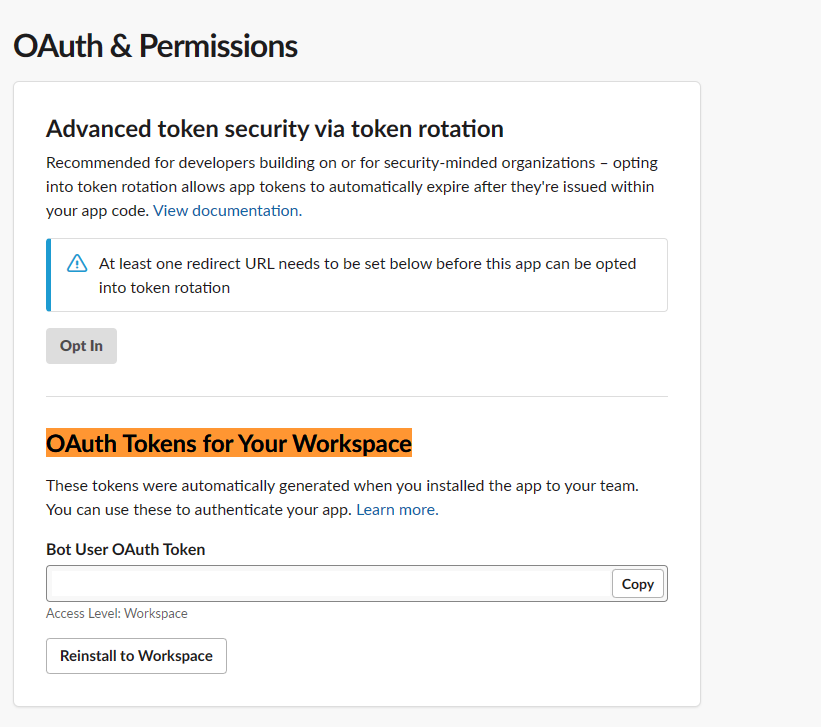This screenshot has height=727, width=821.
Task: Click the redirect URL warning message text
Action: [367, 265]
